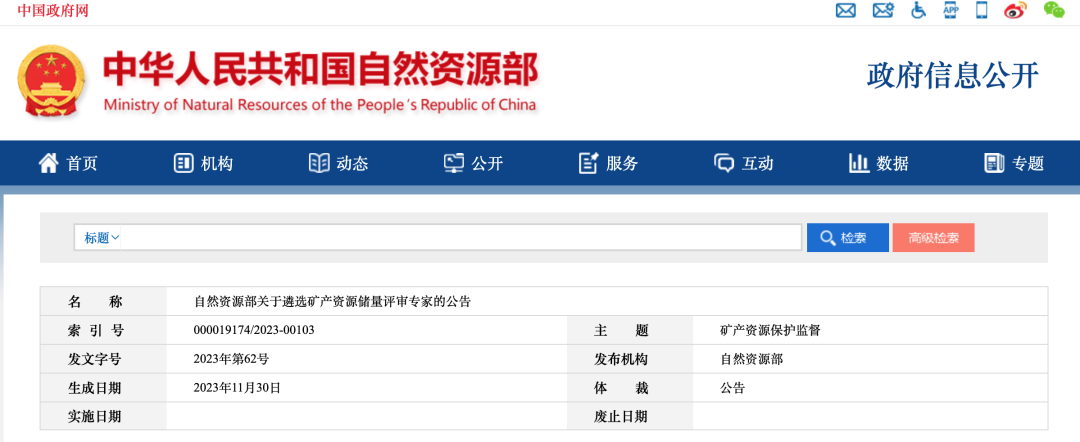Select the date 2023年11月30日
The width and height of the screenshot is (1080, 442).
click(238, 388)
